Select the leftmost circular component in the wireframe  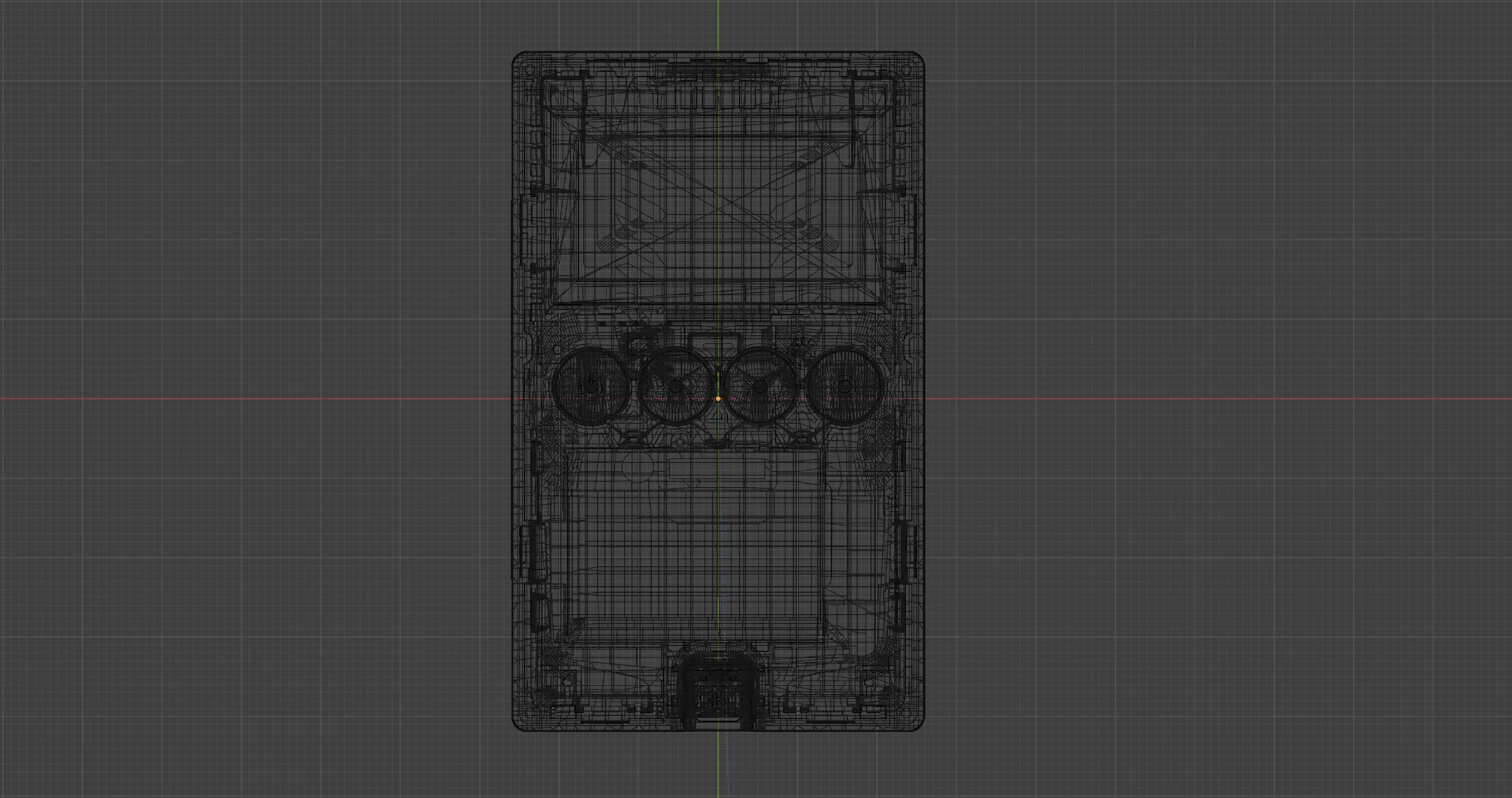coord(591,386)
